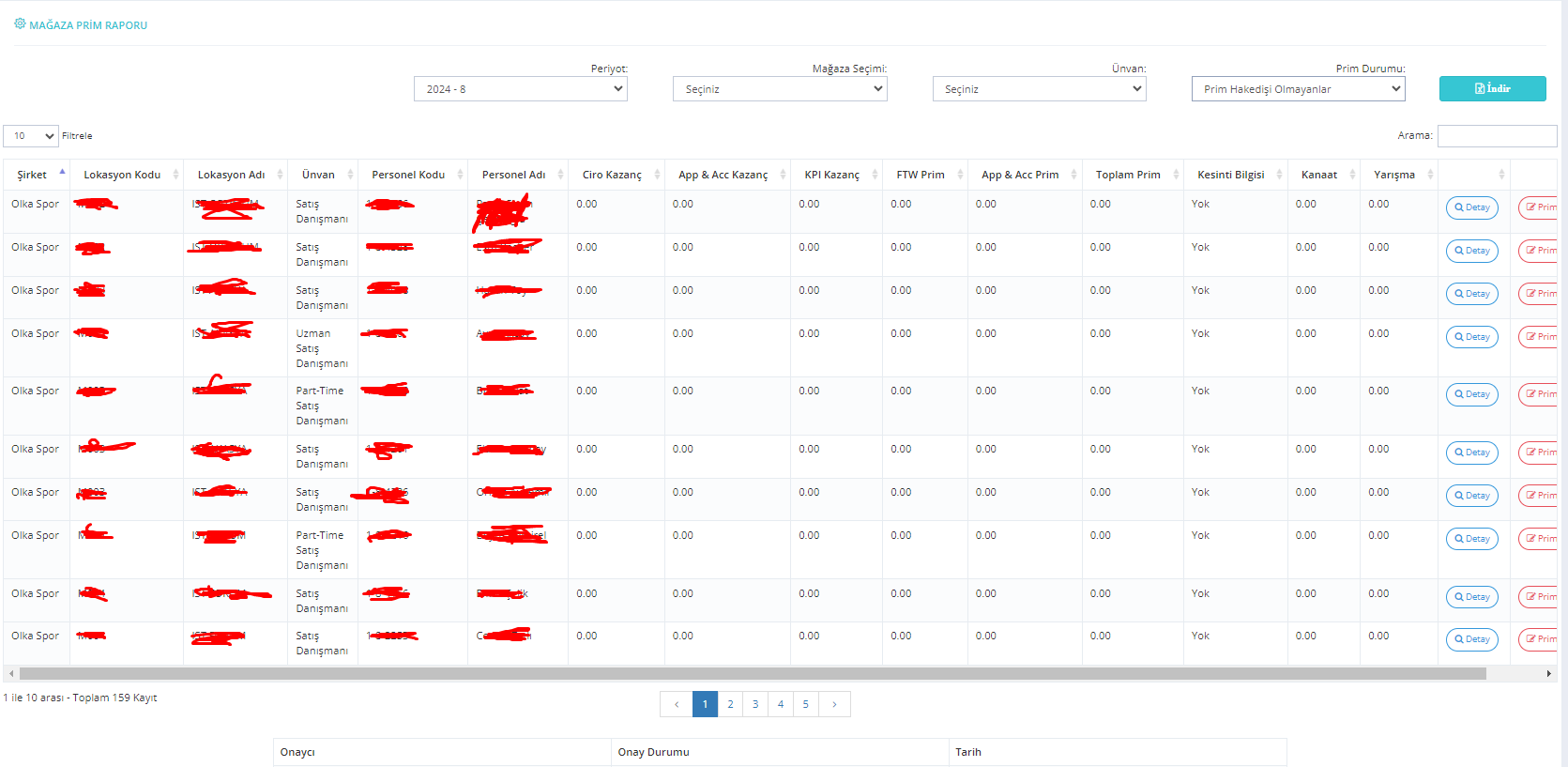Sort table by FTW Prim column
Image resolution: width=1568 pixels, height=767 pixels.
(925, 175)
